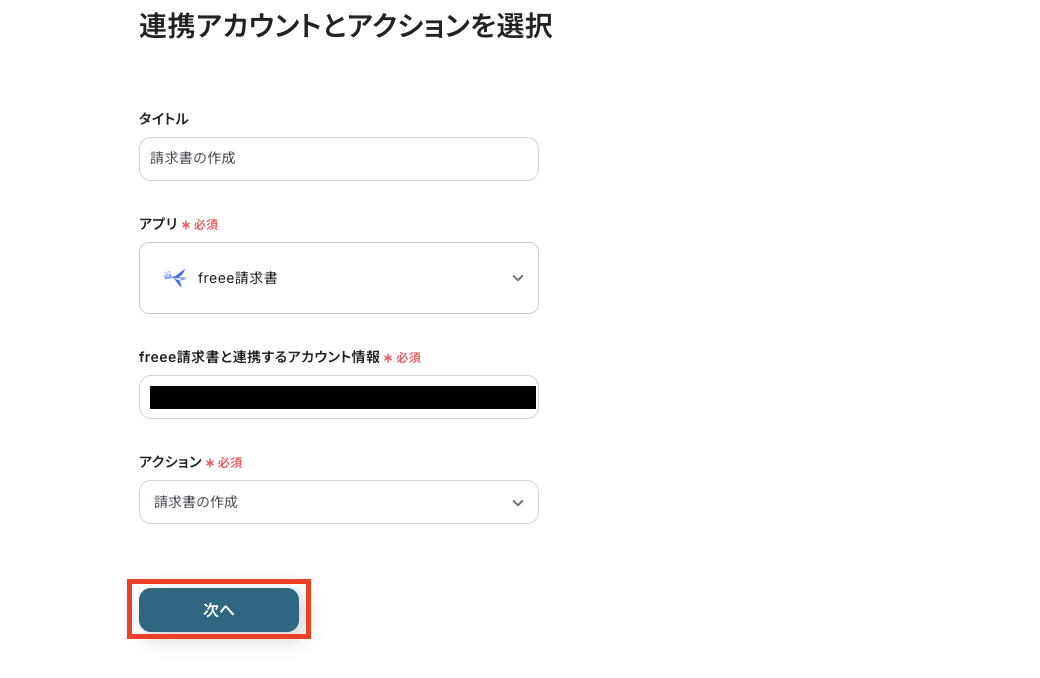Click the redacted account information field
1040x678 pixels.
(338, 397)
